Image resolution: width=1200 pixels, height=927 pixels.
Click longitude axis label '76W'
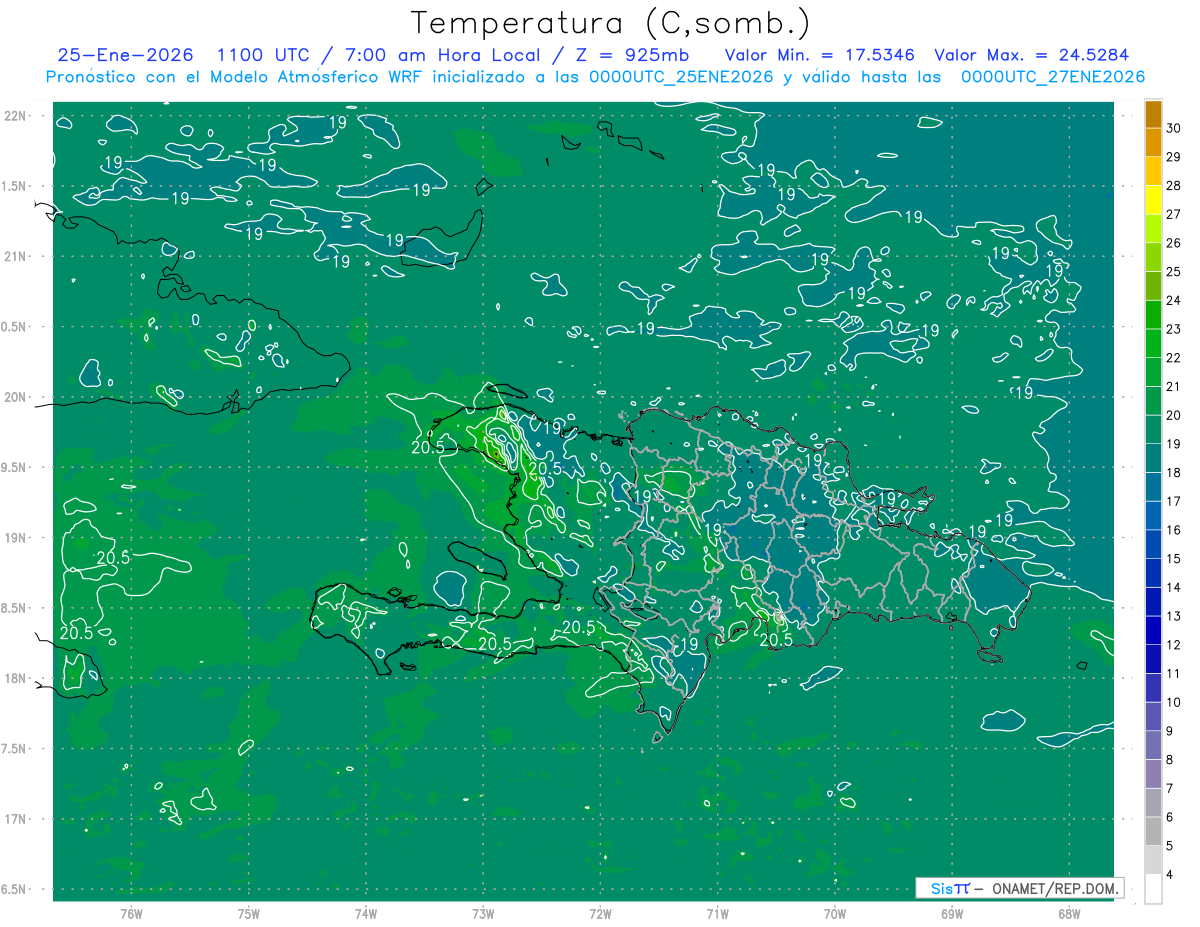(x=131, y=914)
